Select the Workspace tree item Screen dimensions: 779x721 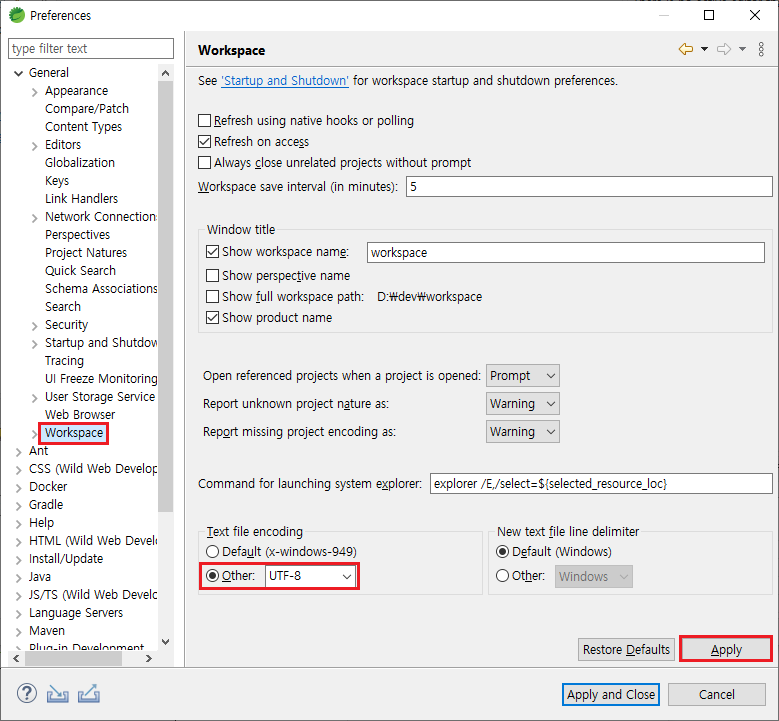(x=74, y=433)
